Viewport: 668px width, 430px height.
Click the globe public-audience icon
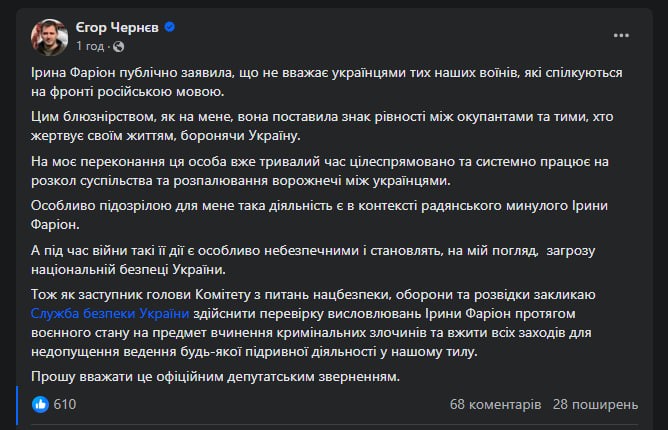(119, 46)
